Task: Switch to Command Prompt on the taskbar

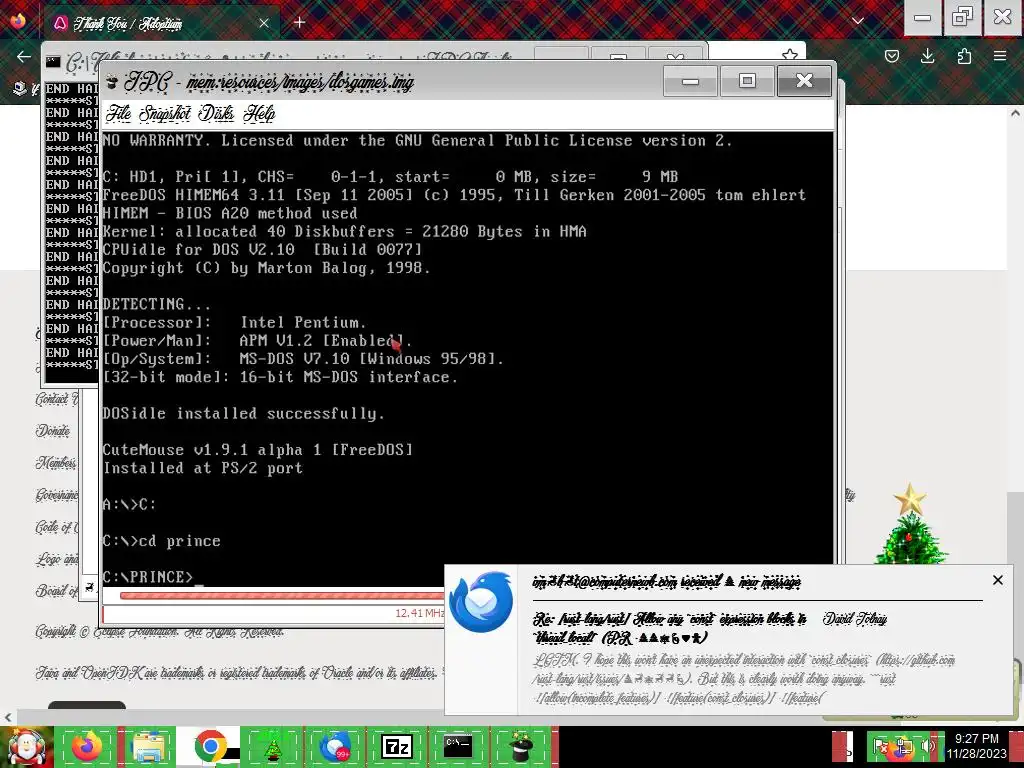Action: (458, 746)
